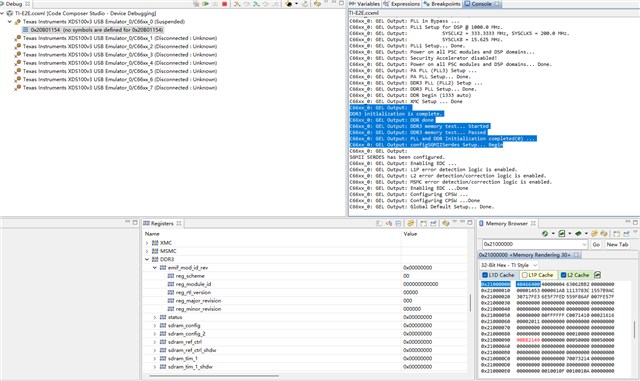
Task: Collapse emif_mod_id_rev register
Action: pos(155,268)
